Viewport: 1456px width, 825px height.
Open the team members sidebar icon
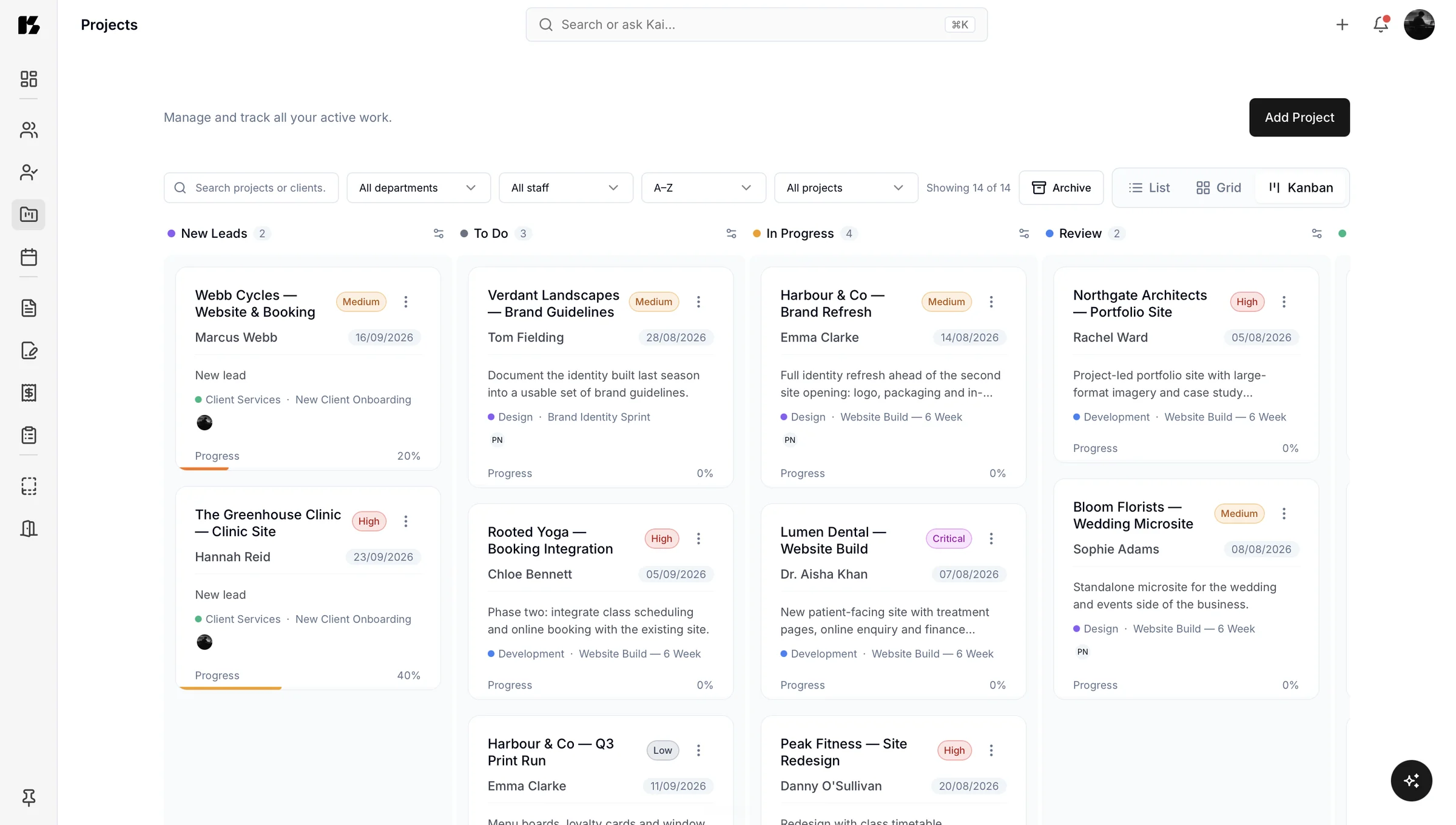pos(29,130)
